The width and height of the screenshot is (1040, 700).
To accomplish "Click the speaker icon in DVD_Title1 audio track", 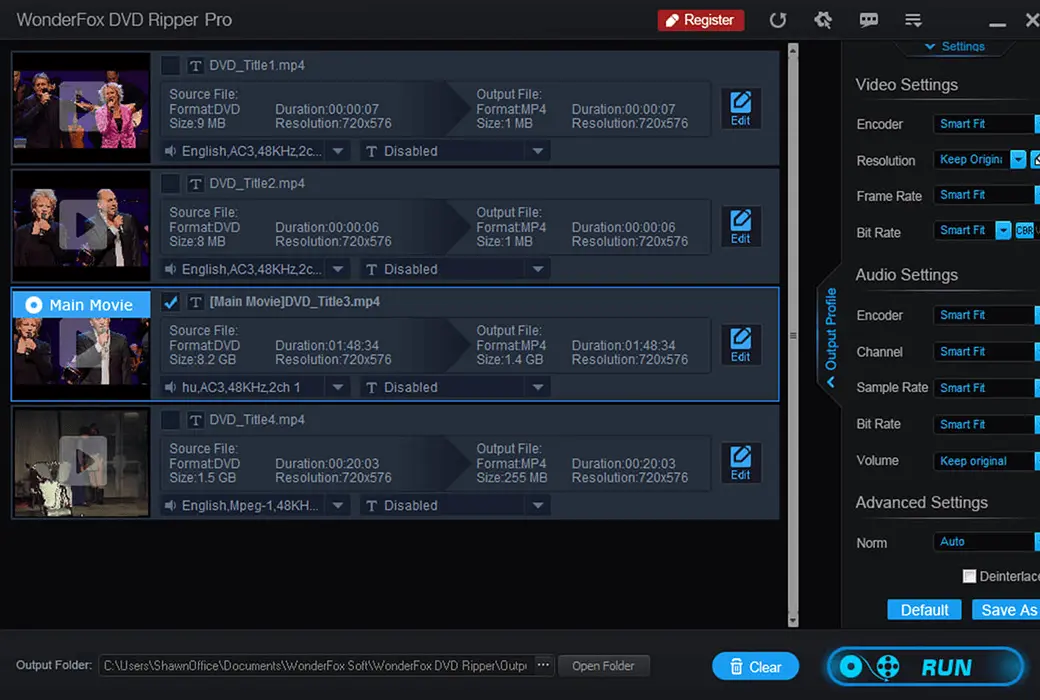I will tap(170, 151).
